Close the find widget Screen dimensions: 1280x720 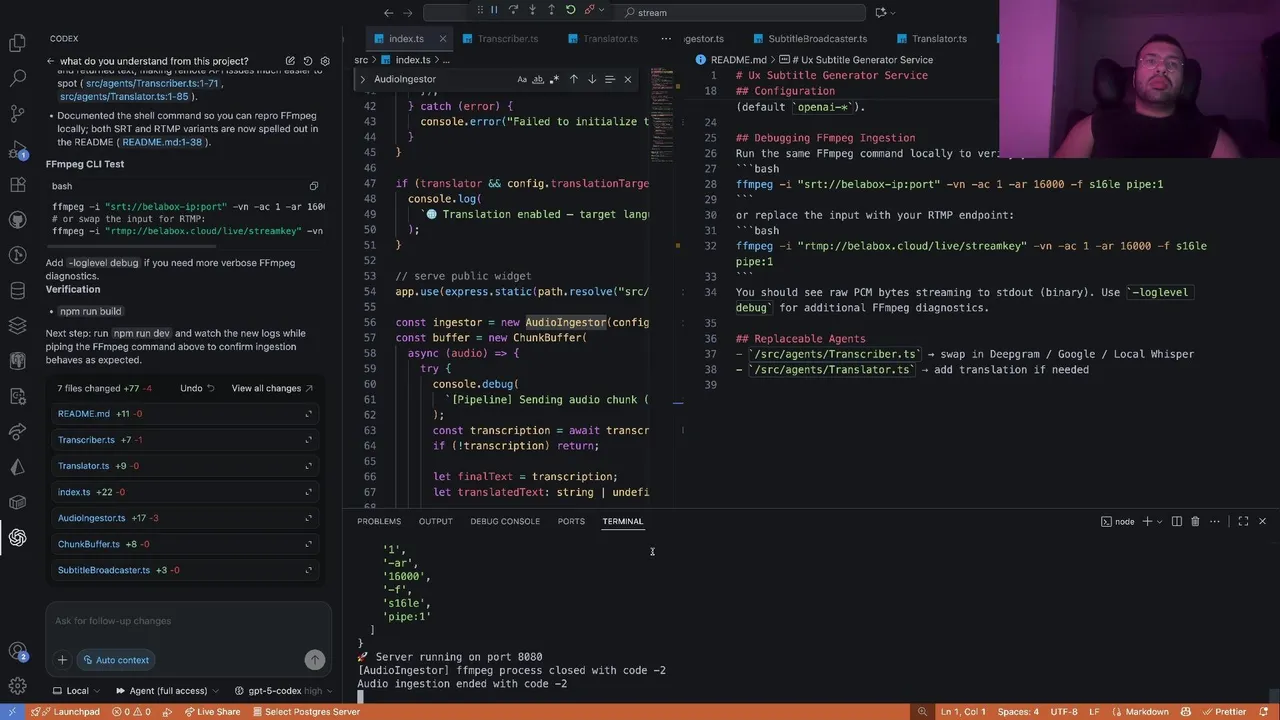628,79
